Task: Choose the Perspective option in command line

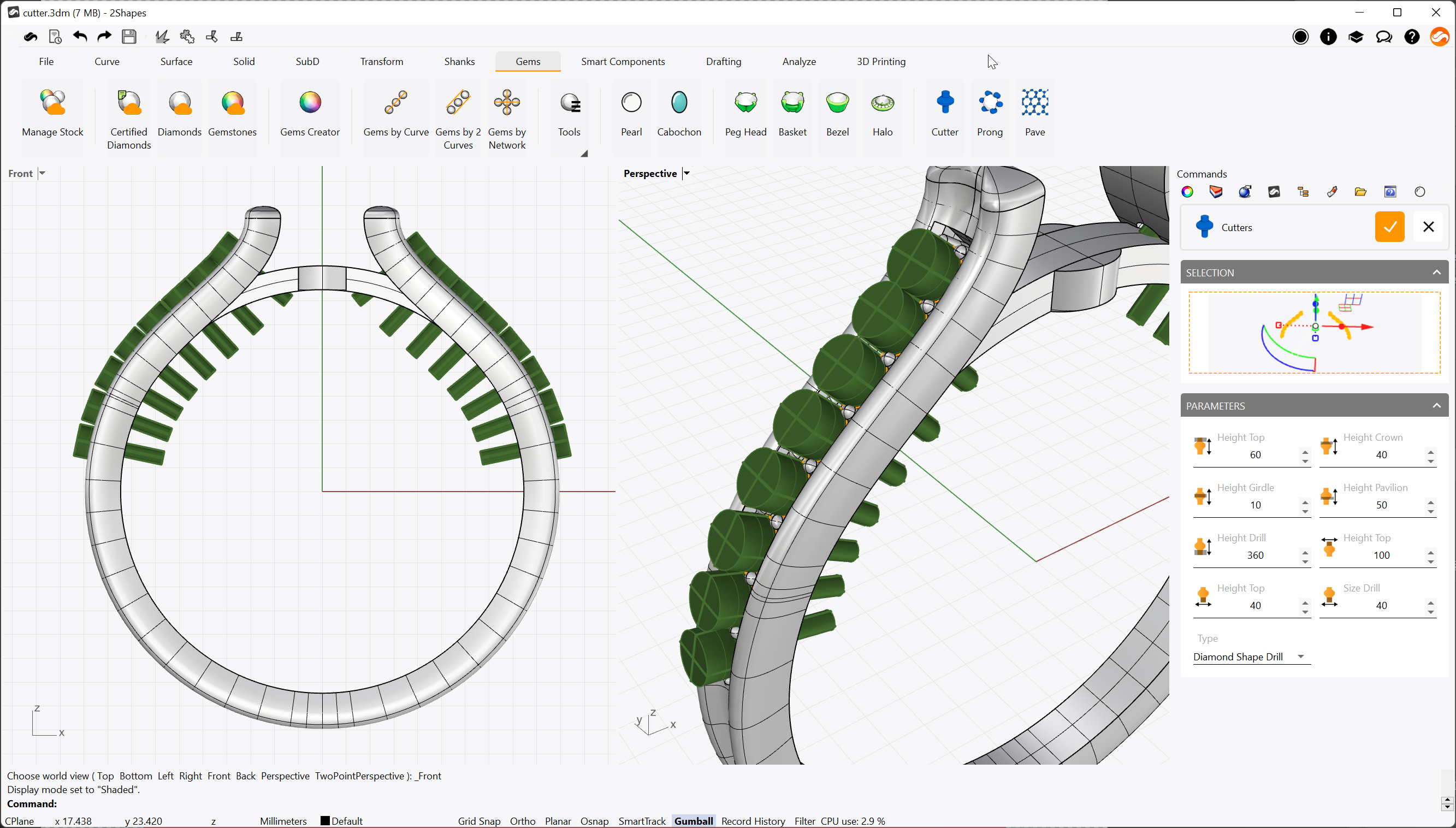Action: point(285,776)
